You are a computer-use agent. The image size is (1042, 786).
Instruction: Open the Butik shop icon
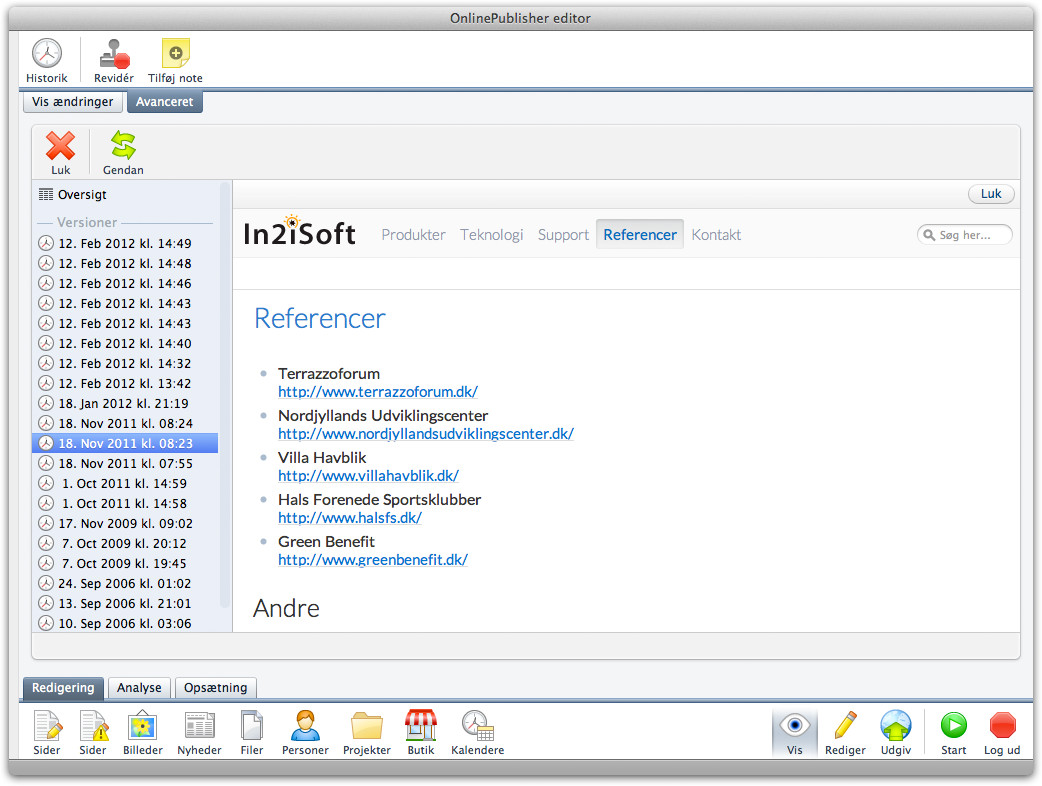420,726
